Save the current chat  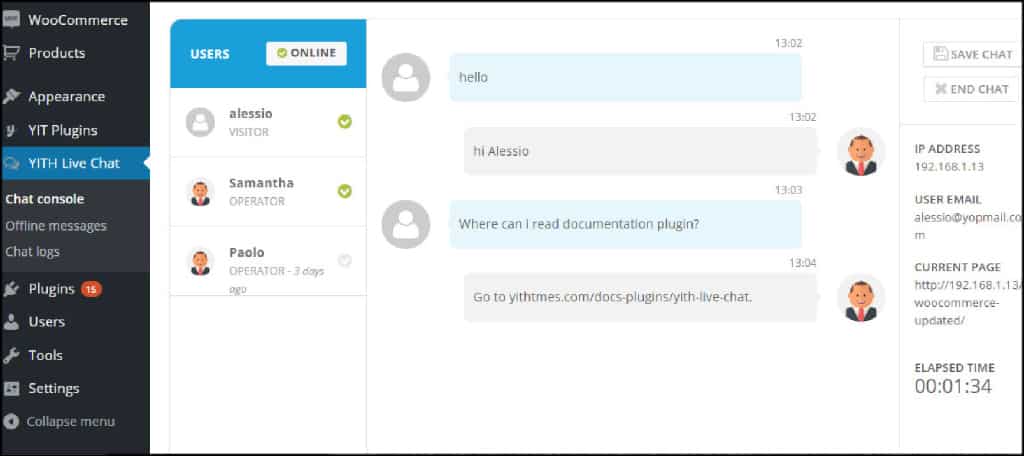[x=971, y=54]
